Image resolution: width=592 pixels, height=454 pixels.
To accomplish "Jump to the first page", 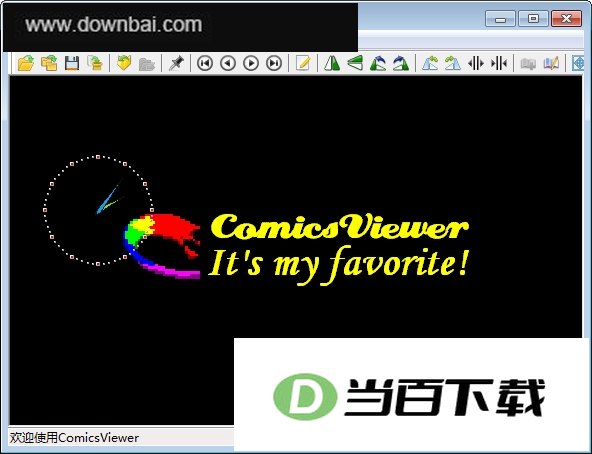I will click(205, 63).
